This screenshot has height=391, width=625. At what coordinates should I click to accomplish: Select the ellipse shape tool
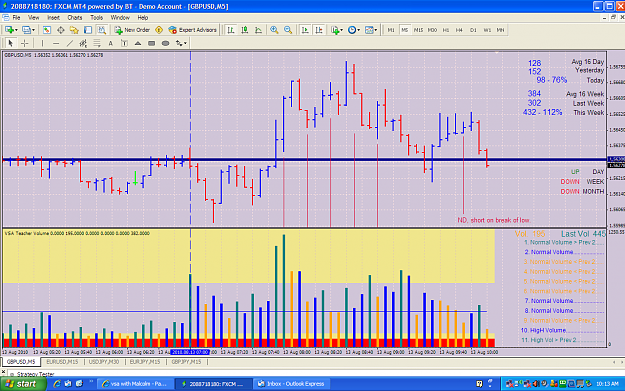pyautogui.click(x=165, y=43)
